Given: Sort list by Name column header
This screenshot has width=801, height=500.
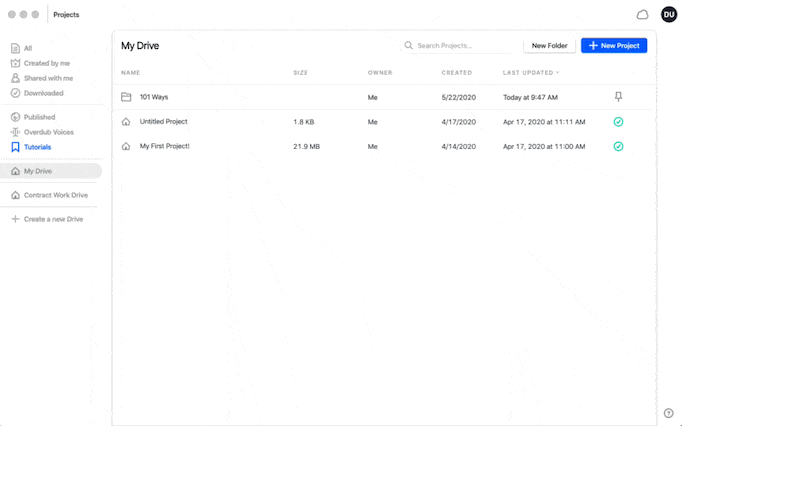Looking at the screenshot, I should pos(130,73).
